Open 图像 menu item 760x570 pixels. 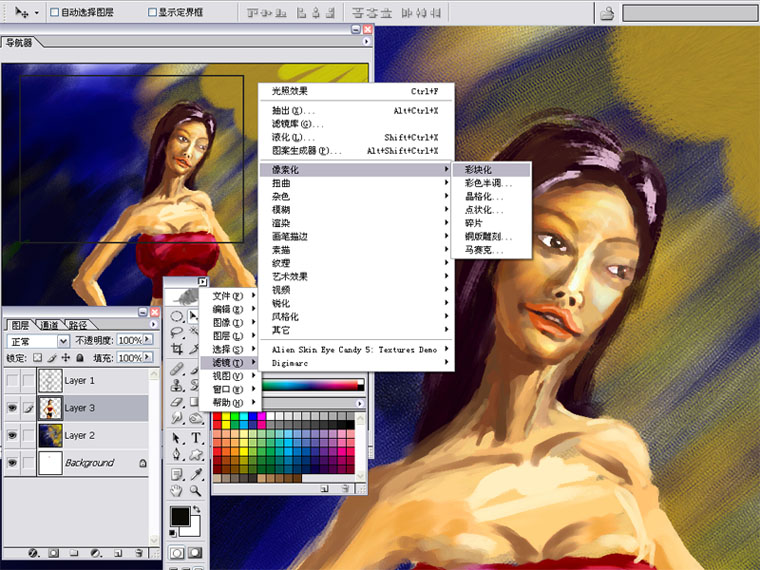pyautogui.click(x=229, y=322)
